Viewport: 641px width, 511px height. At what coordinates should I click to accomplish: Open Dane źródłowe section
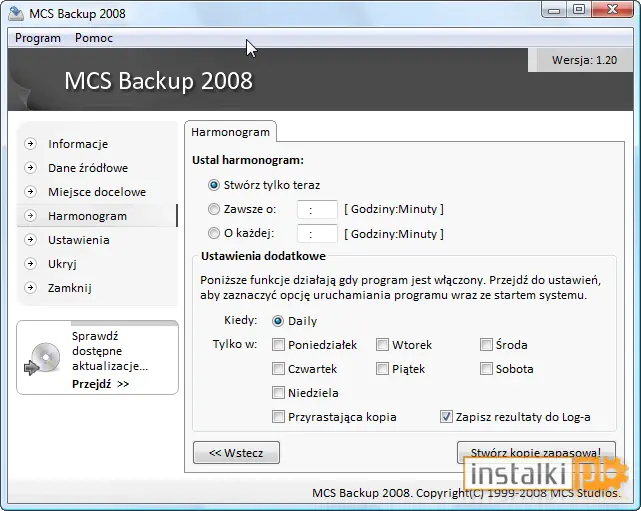coord(88,168)
